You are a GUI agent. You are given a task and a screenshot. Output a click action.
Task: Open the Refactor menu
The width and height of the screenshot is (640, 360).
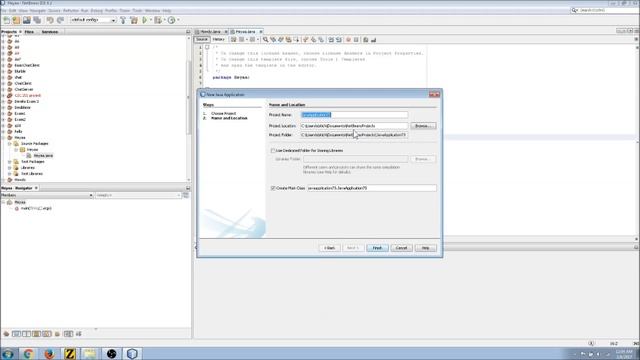pos(71,11)
